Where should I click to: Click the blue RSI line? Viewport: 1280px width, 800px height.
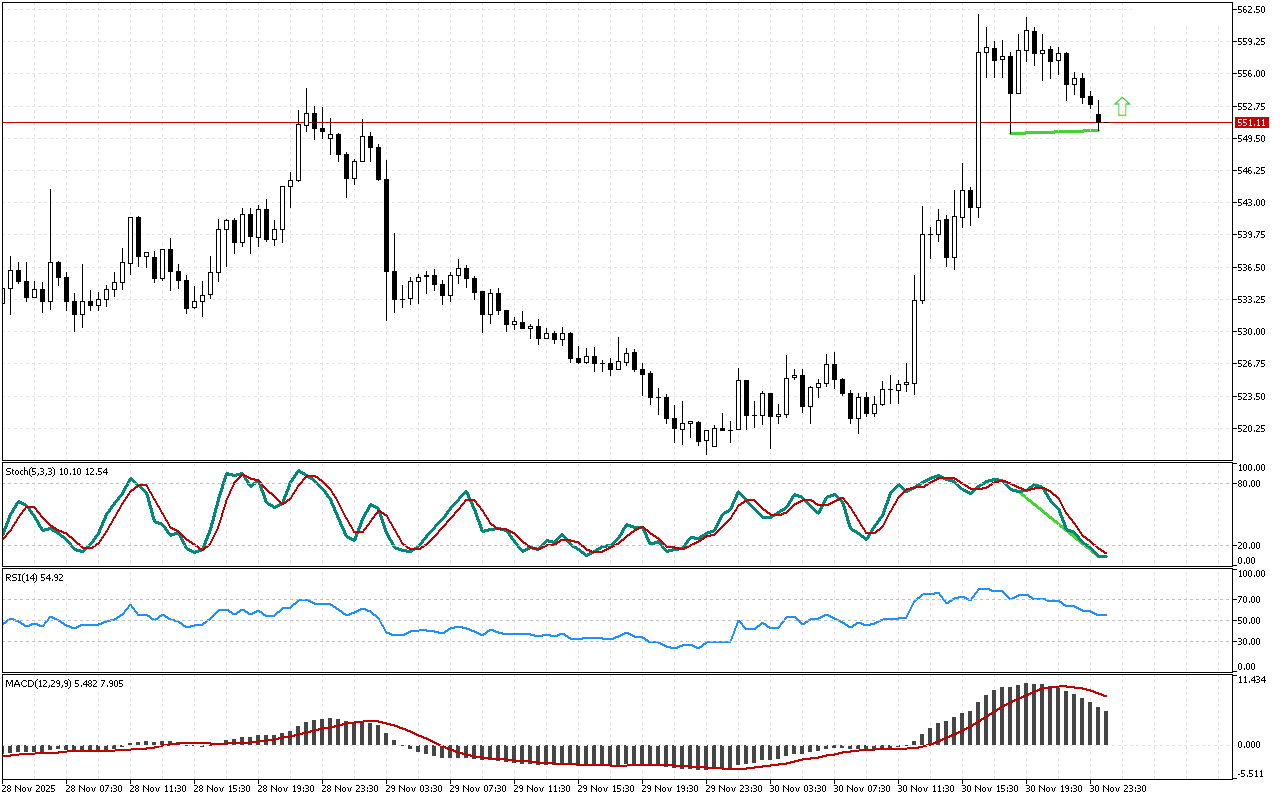[600, 637]
